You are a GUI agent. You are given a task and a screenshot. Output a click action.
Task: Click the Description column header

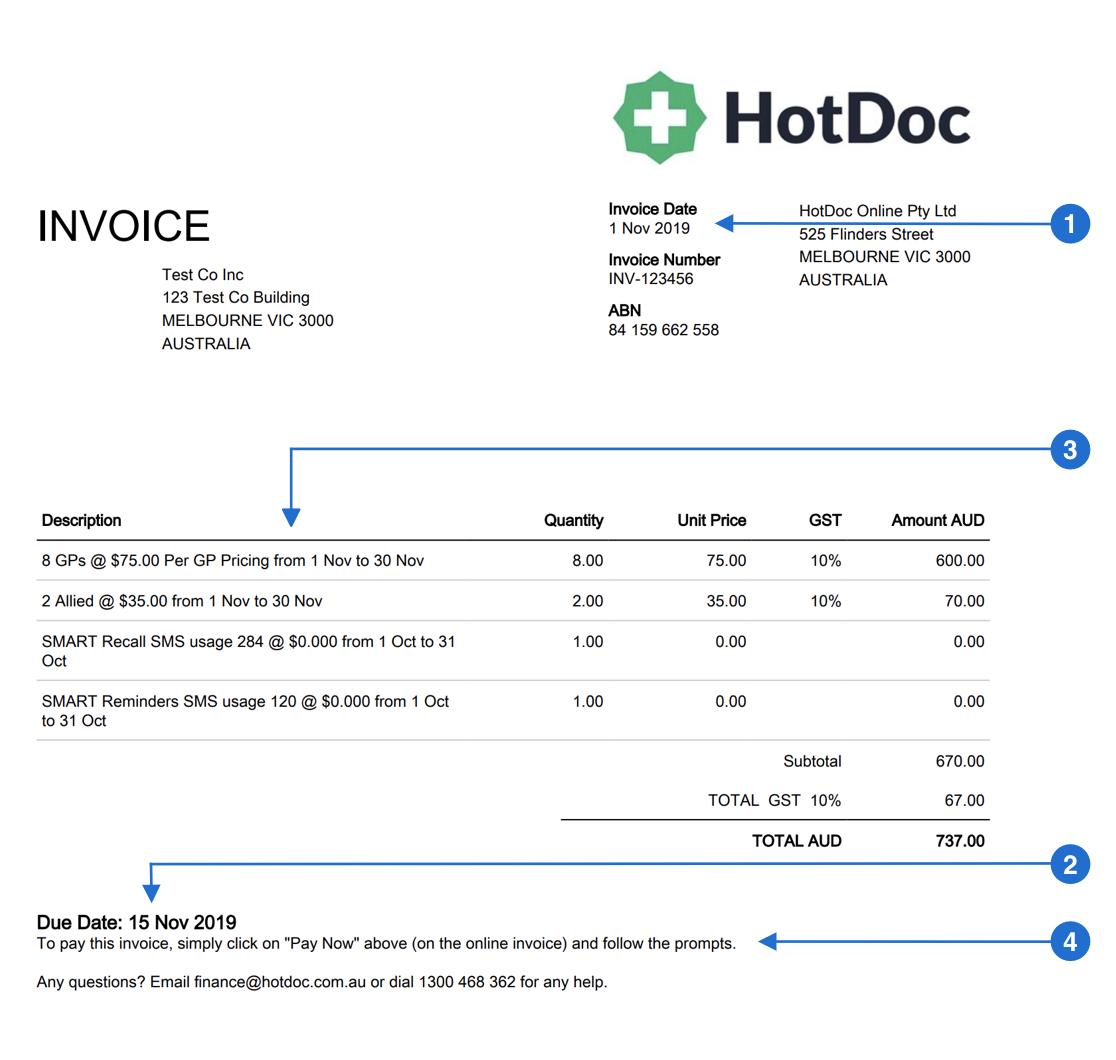(81, 520)
